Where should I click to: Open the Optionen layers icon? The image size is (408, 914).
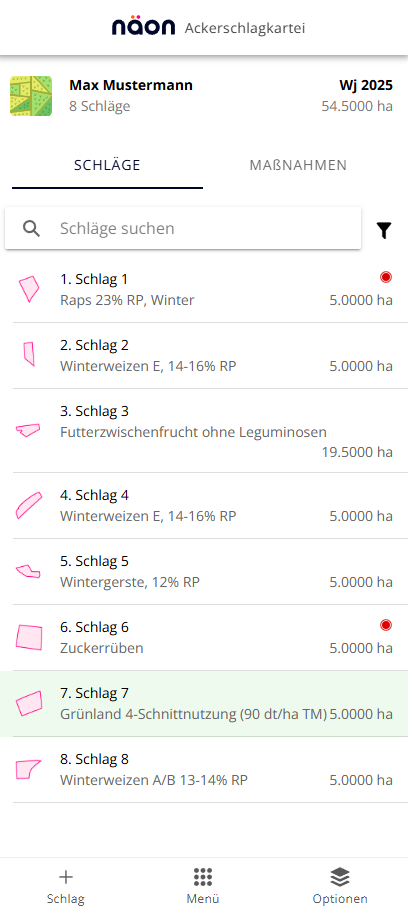coord(340,877)
